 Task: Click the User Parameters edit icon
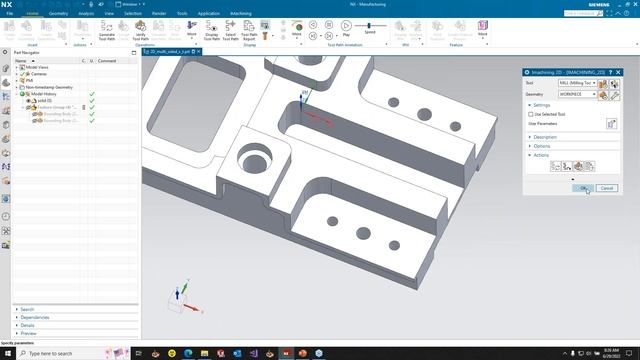tap(611, 124)
